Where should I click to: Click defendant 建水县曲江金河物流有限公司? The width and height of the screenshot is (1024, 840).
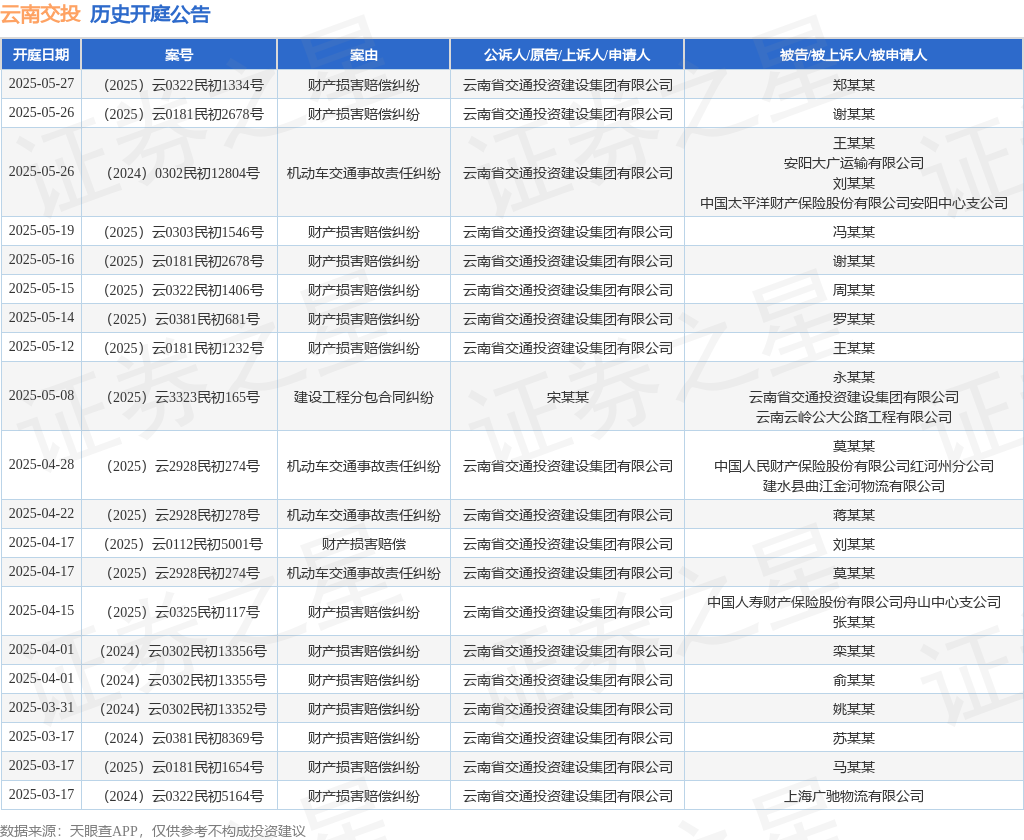pyautogui.click(x=854, y=486)
